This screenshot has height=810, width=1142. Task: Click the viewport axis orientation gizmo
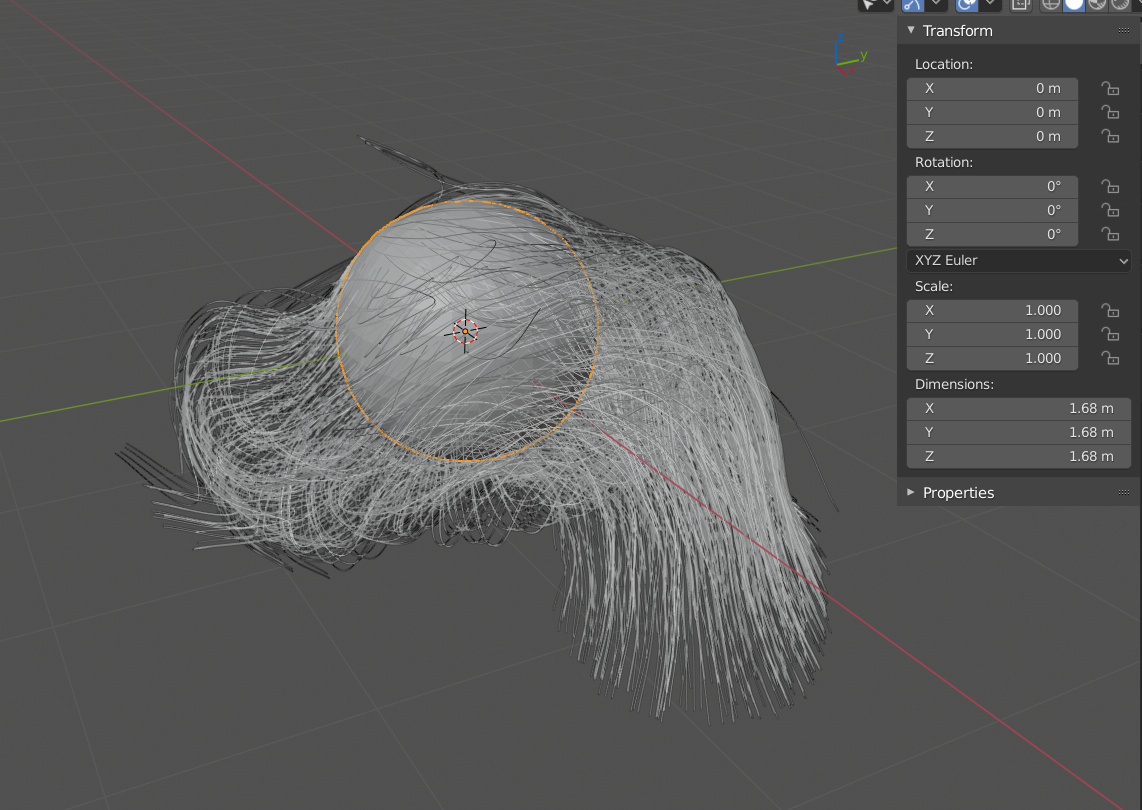coord(848,55)
